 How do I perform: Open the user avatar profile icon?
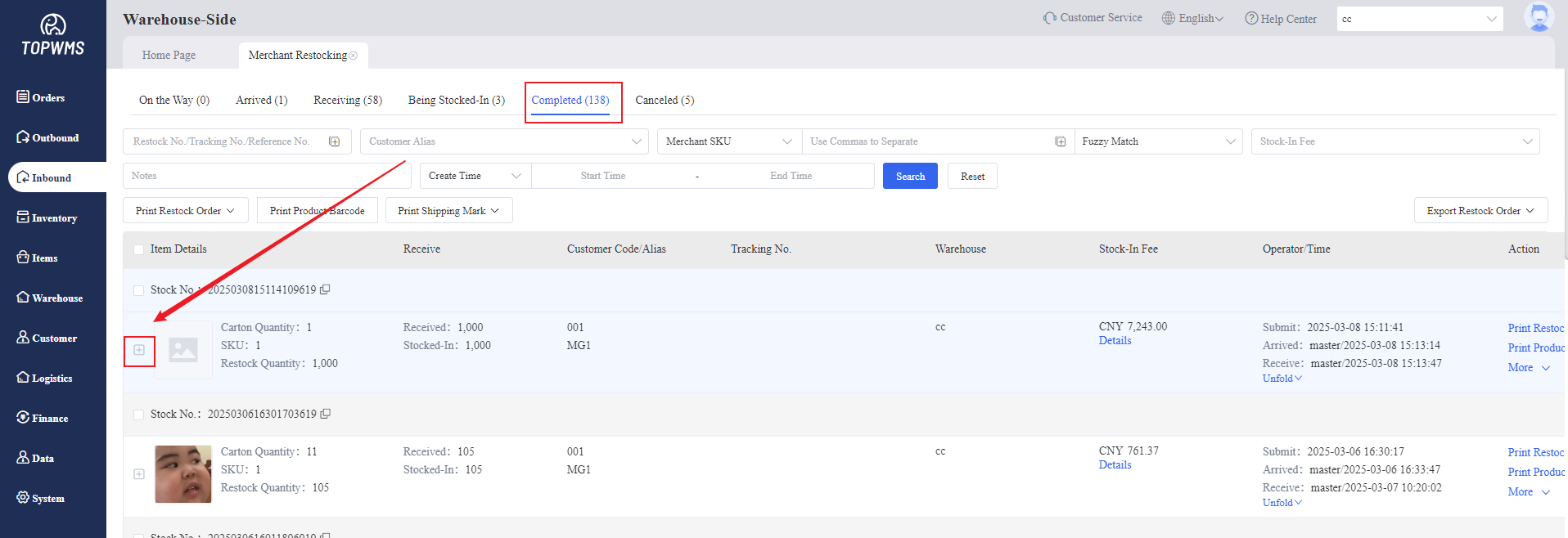pos(1539,17)
